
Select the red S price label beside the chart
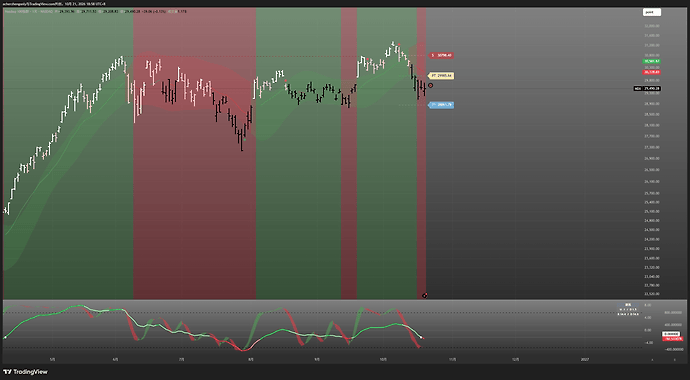(440, 55)
